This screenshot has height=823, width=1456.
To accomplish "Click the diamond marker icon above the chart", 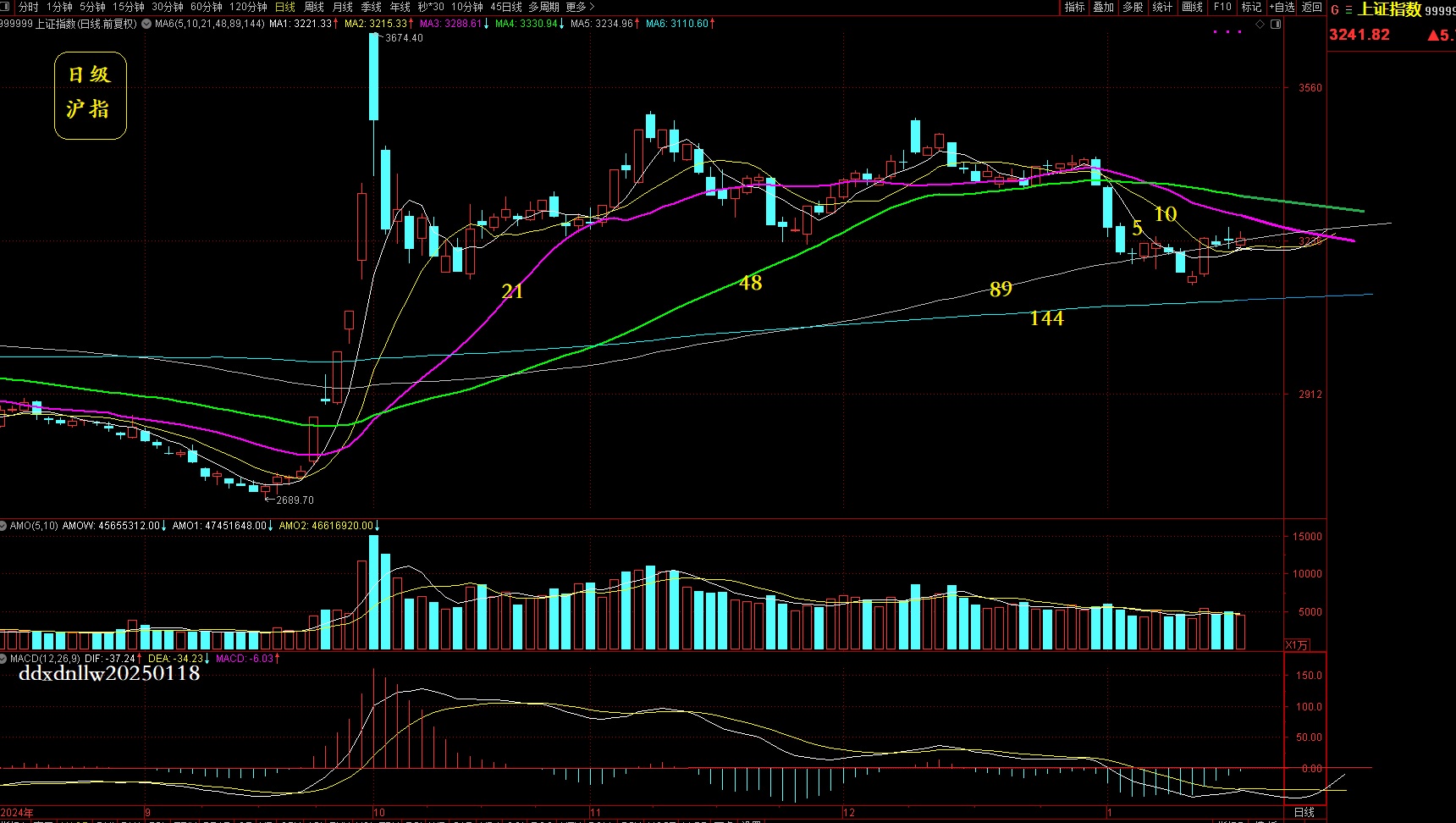I will click(x=1260, y=25).
